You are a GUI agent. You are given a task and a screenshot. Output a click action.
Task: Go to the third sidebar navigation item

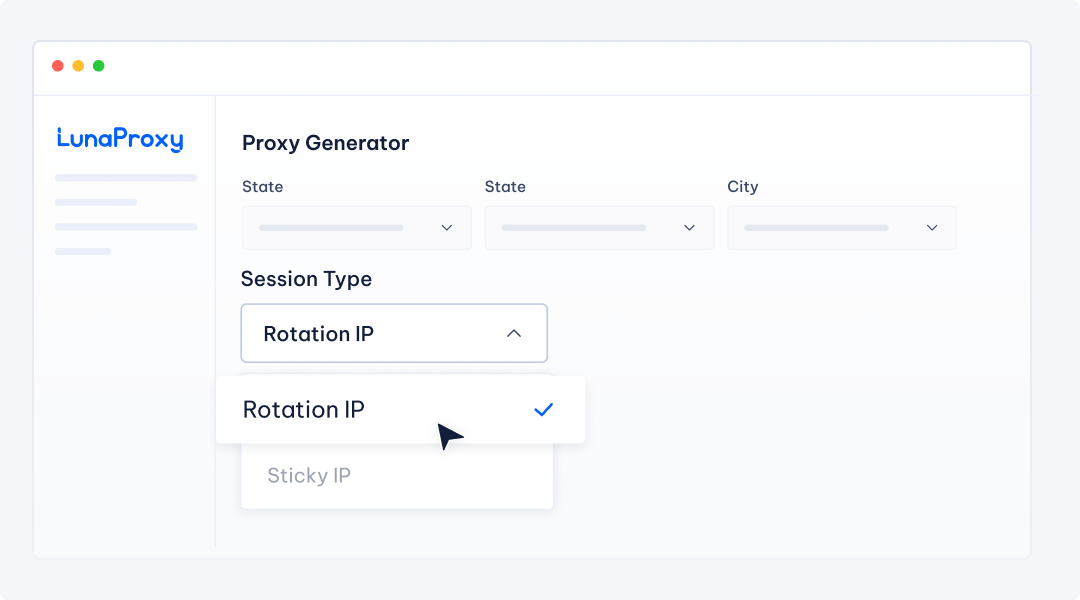click(x=126, y=227)
